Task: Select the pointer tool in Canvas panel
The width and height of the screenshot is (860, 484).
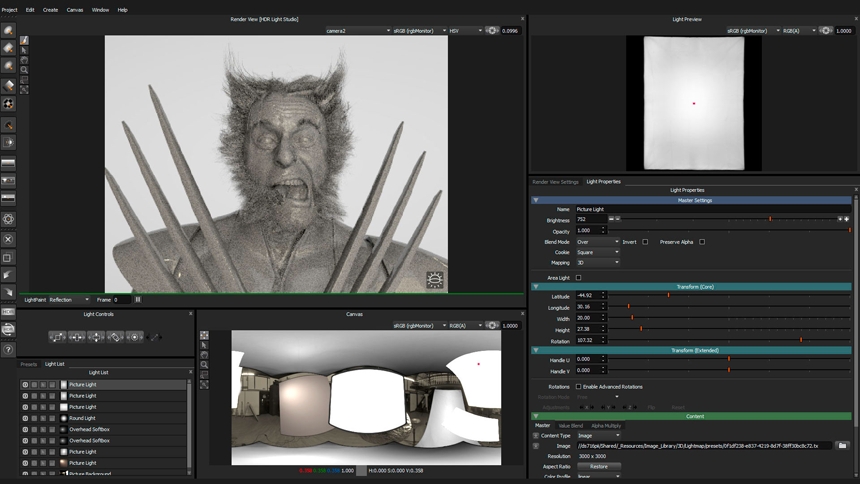Action: 204,345
